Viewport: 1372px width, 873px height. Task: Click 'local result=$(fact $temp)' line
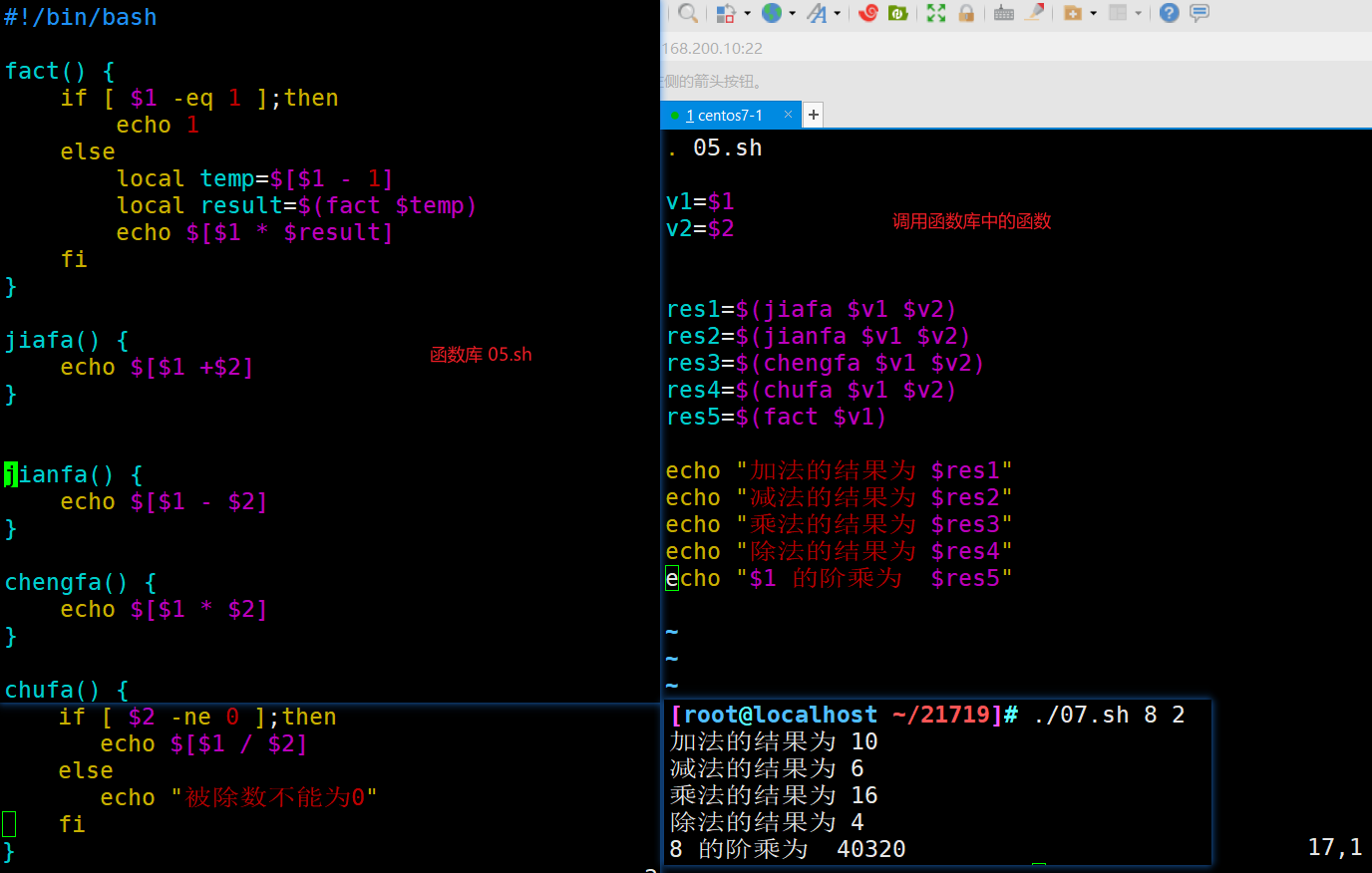297,205
